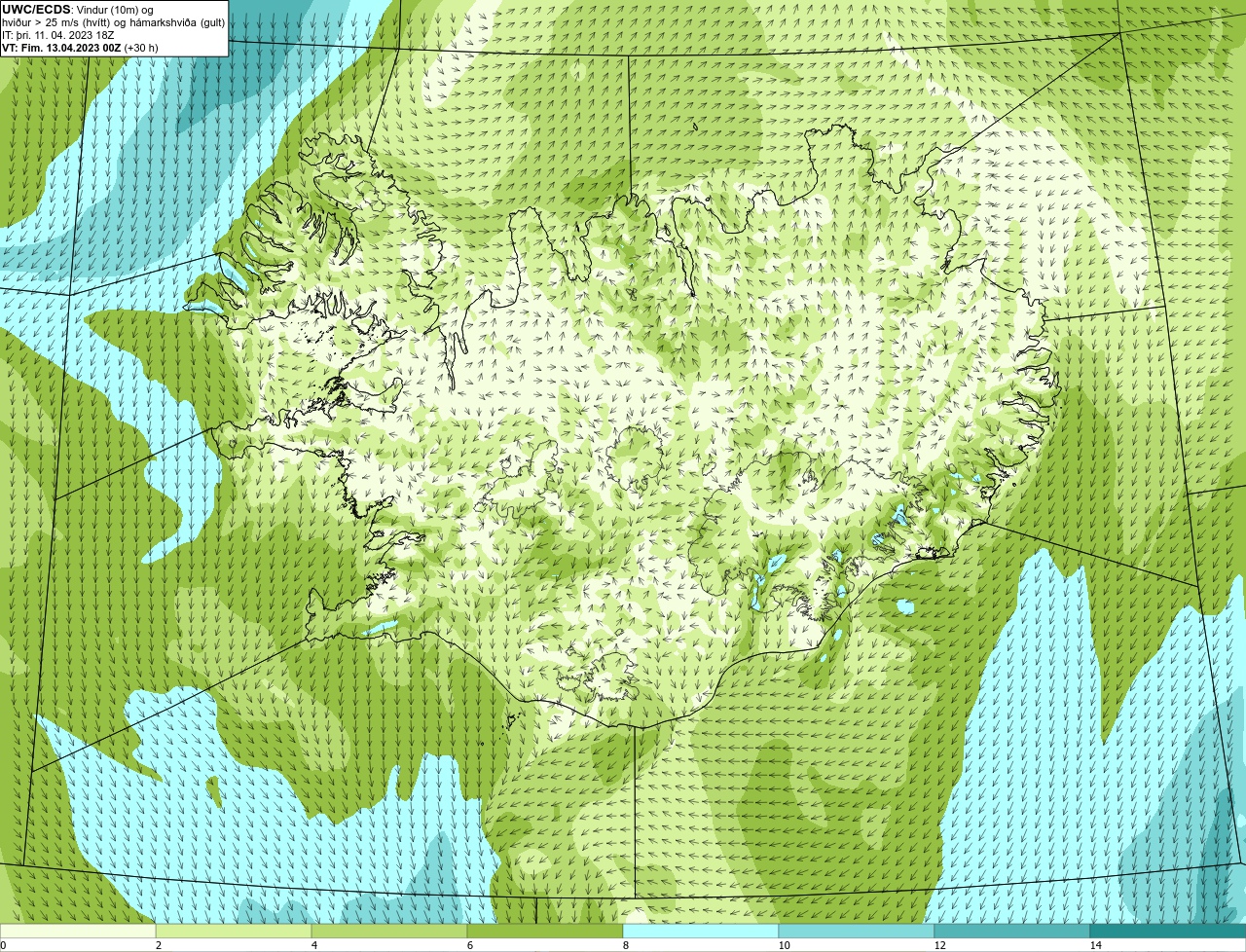Screen dimensions: 1246x952
Task: Click the scale label '4'
Action: [313, 945]
